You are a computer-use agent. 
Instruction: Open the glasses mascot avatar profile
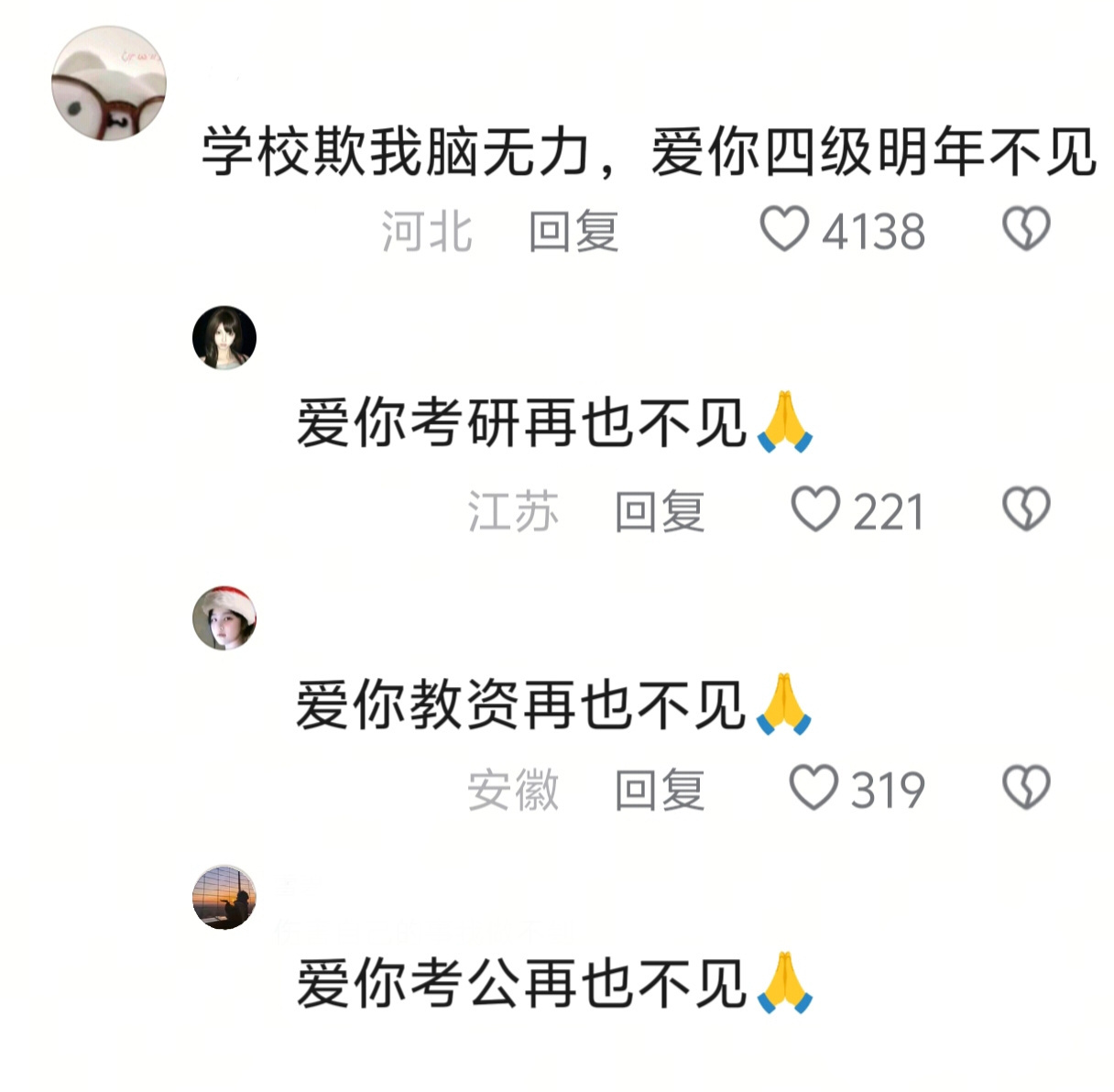pos(109,83)
